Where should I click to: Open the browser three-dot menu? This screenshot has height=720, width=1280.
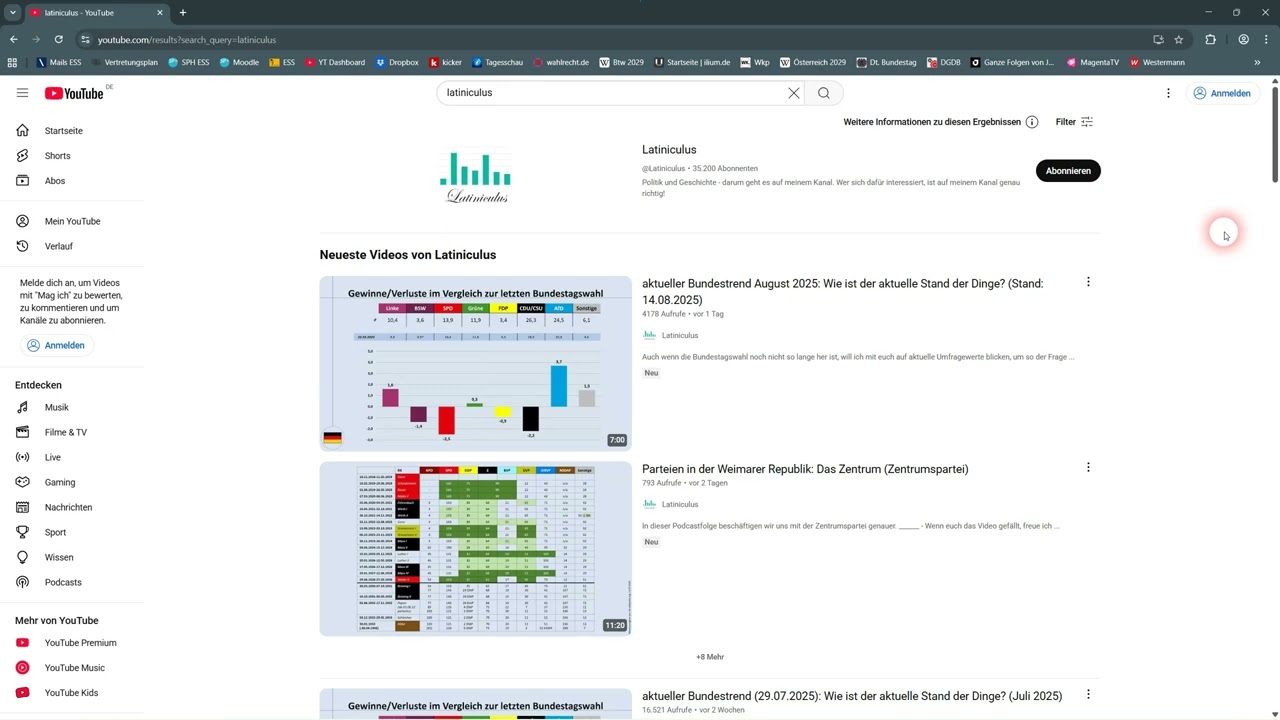[1265, 40]
